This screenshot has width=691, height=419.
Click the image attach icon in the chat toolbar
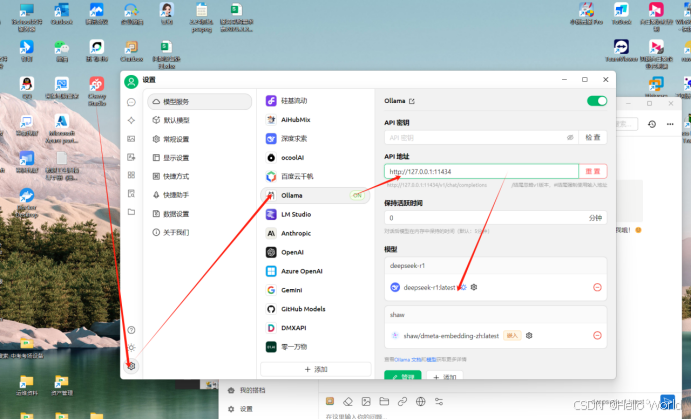[366, 401]
